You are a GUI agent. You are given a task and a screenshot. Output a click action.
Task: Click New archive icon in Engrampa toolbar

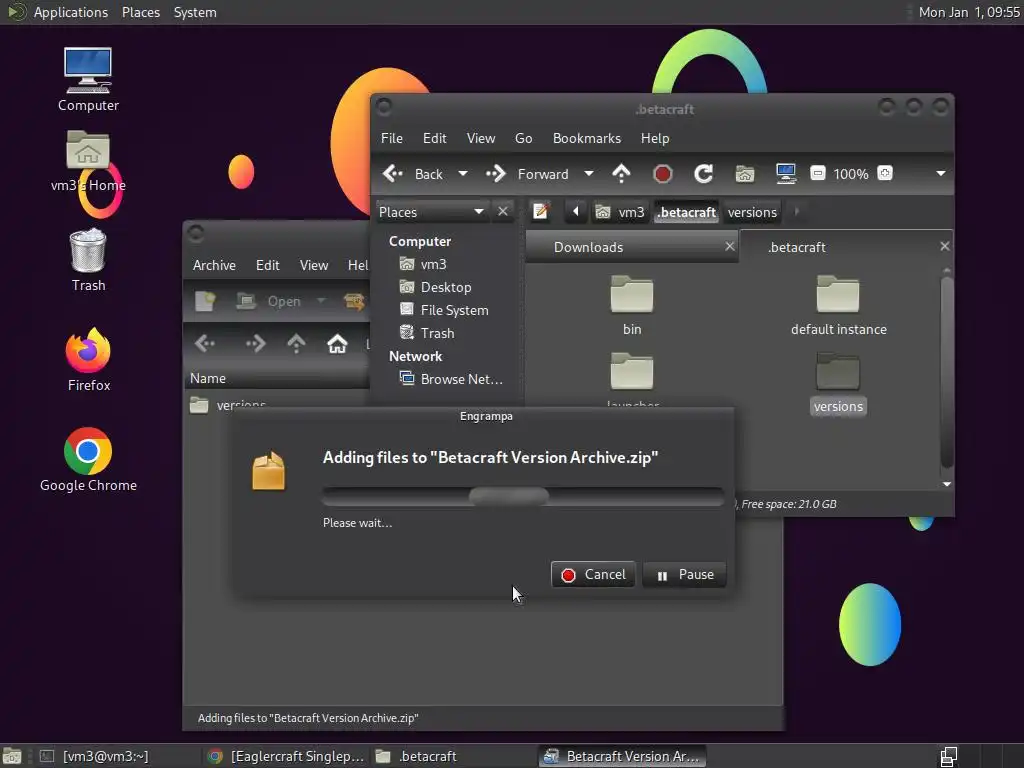(x=205, y=301)
